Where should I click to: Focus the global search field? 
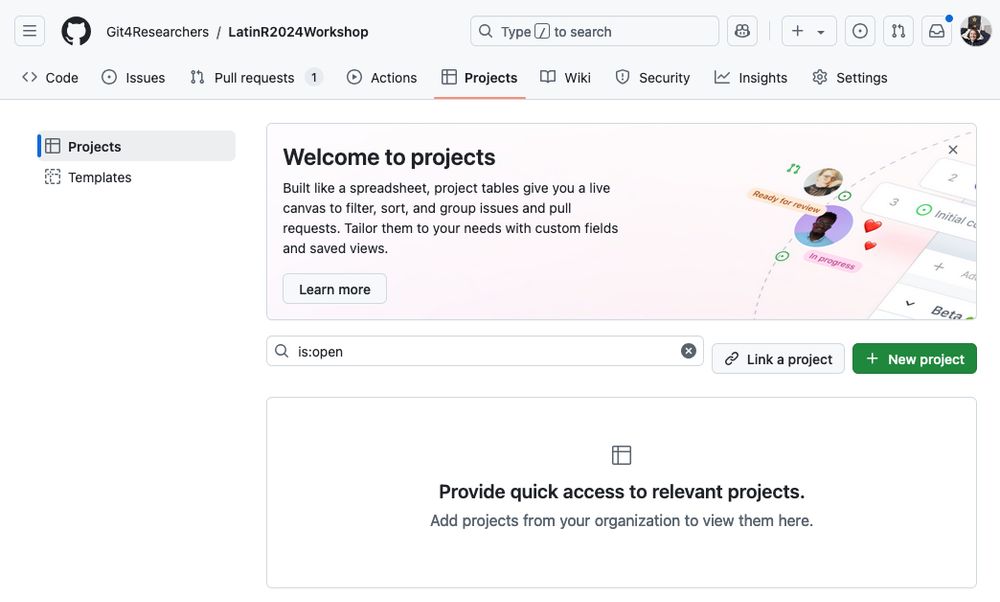593,30
